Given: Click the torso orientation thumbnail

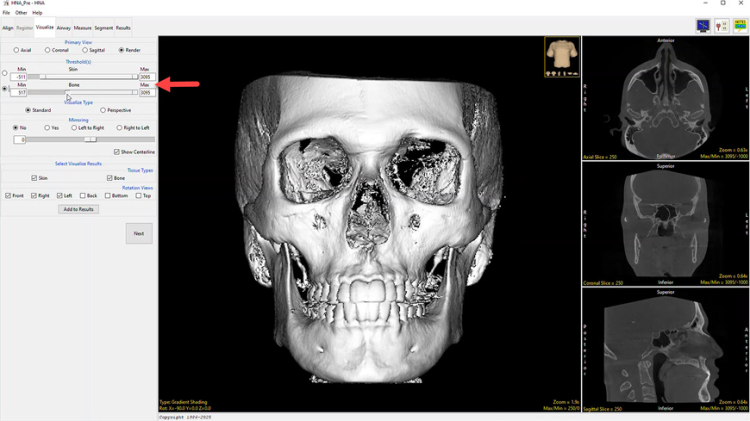Looking at the screenshot, I should (x=562, y=56).
